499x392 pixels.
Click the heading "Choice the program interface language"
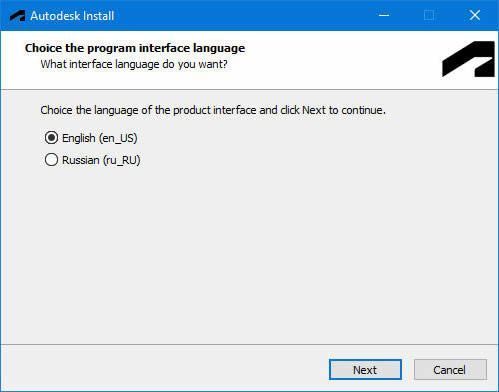(x=135, y=48)
